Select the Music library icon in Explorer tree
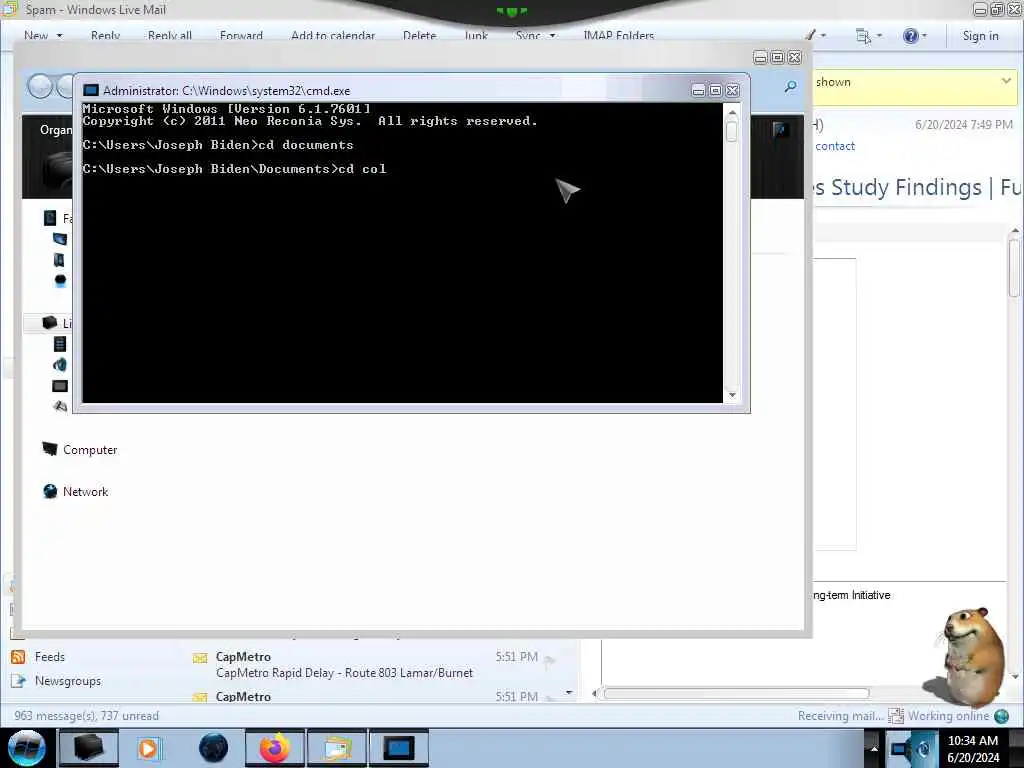This screenshot has height=768, width=1024. (x=59, y=364)
